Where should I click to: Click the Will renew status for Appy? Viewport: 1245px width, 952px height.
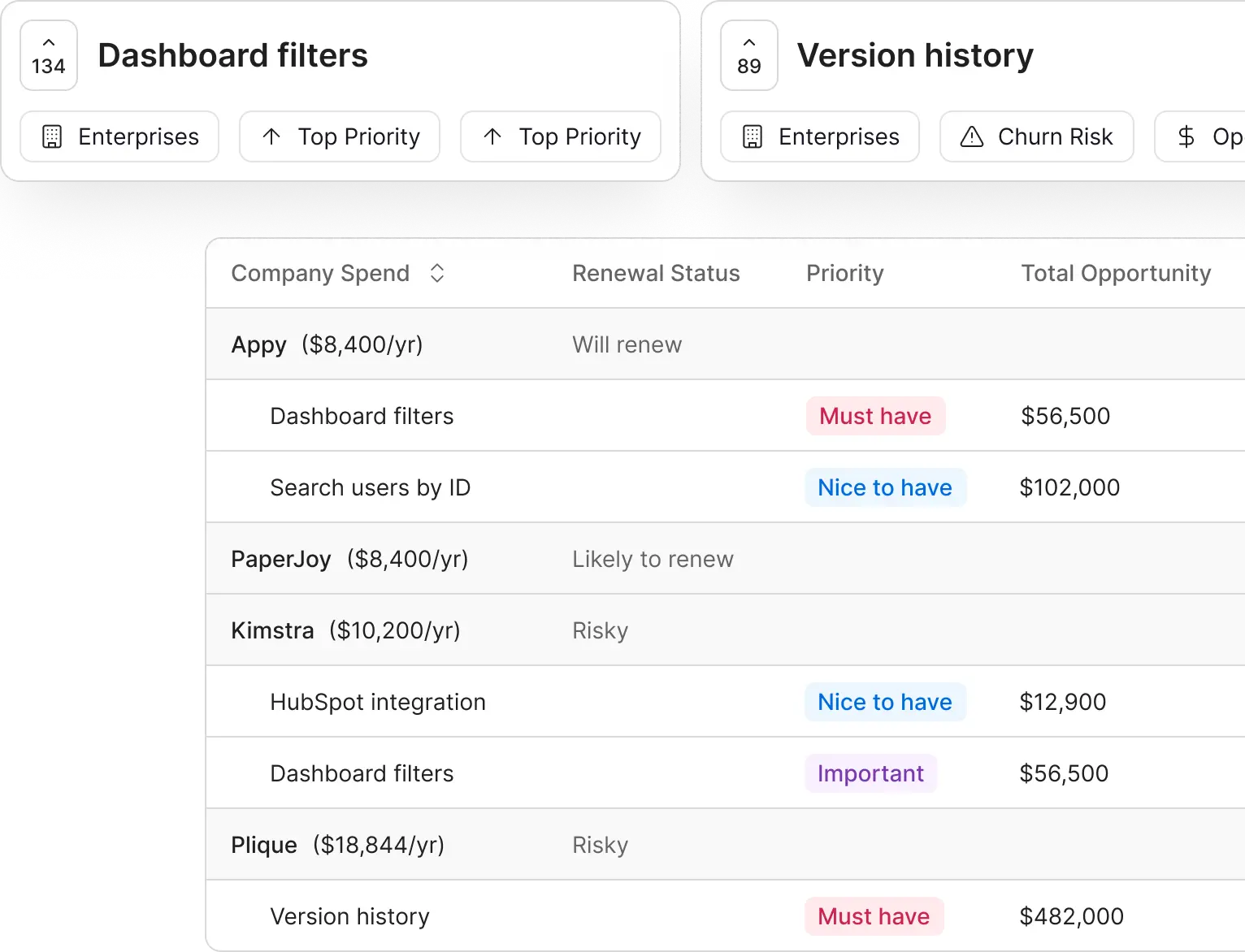point(627,344)
